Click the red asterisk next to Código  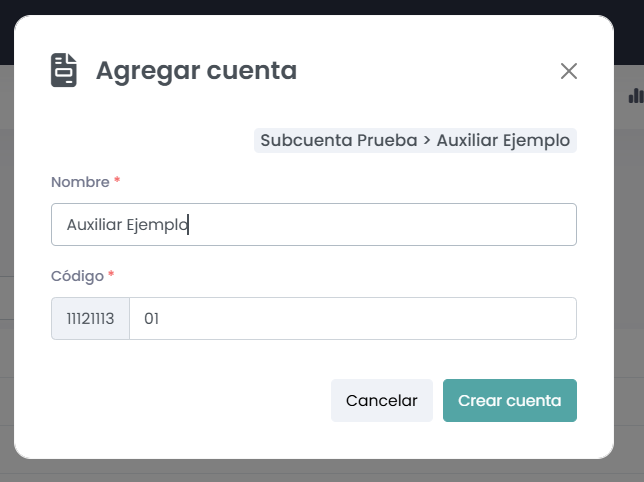coord(111,275)
